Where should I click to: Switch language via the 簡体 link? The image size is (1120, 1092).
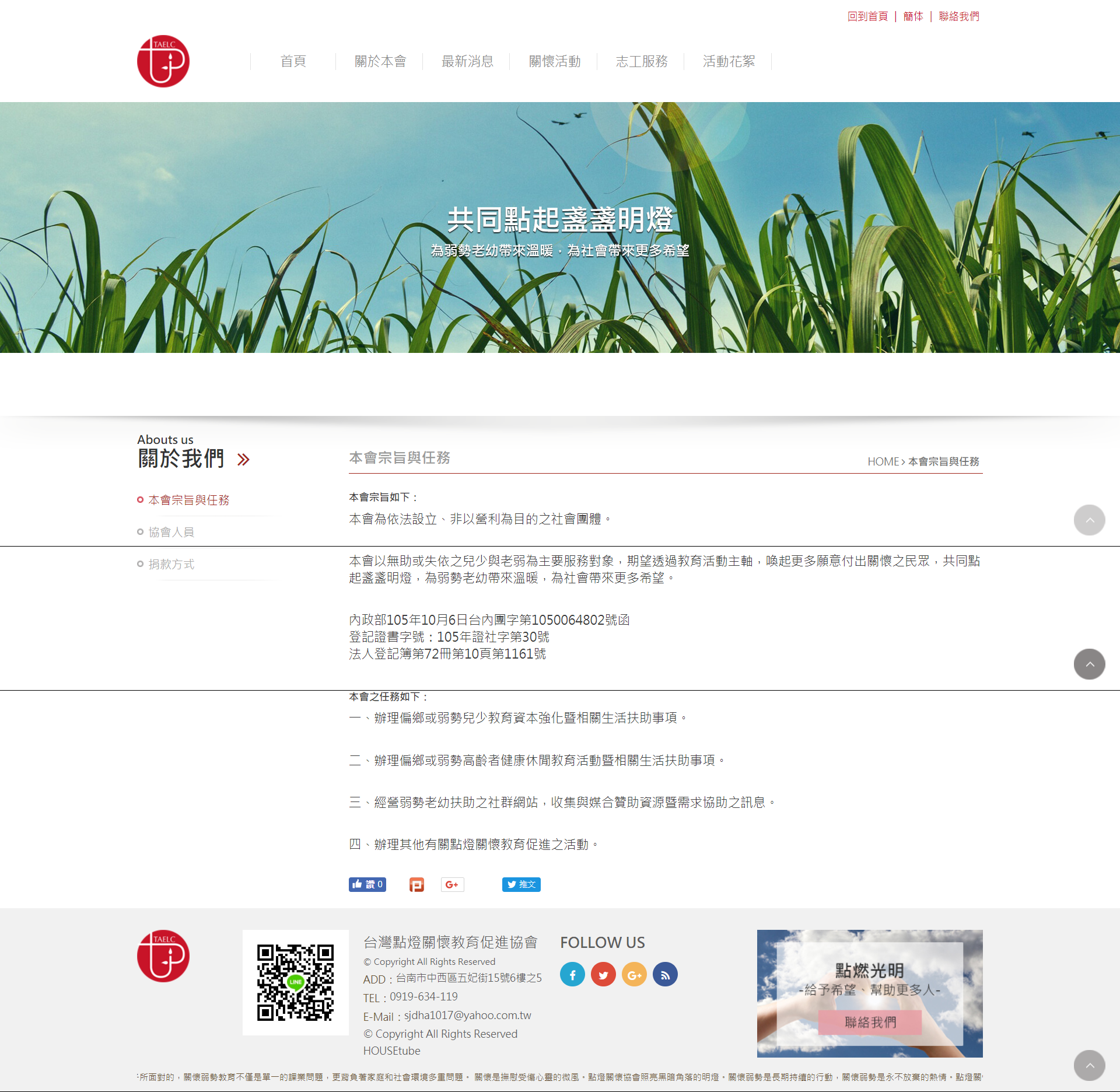(913, 16)
